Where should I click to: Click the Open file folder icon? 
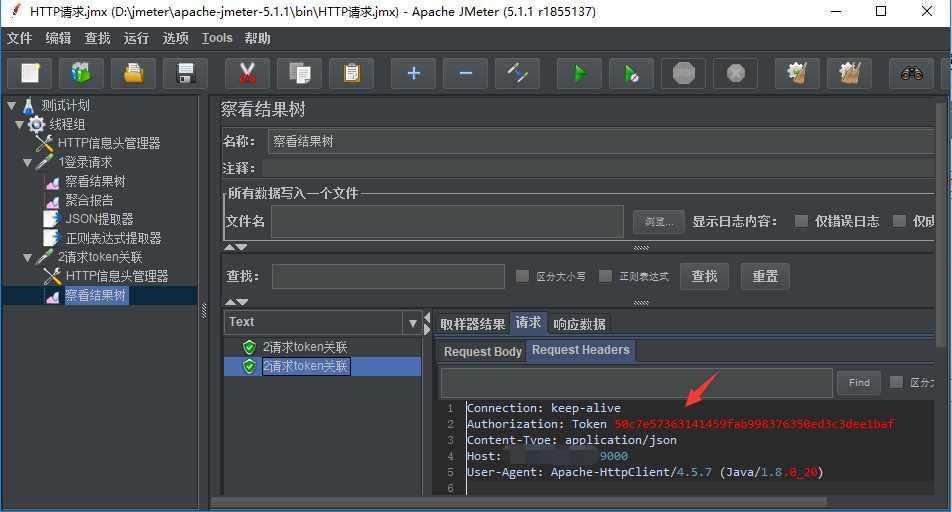pos(134,74)
